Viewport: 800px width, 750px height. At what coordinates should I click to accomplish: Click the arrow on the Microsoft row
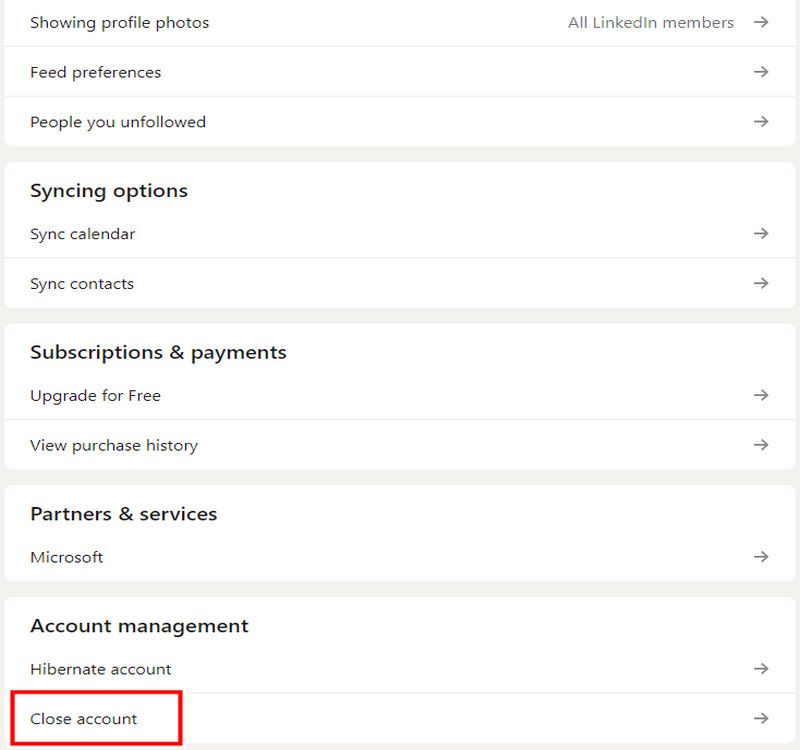coord(761,557)
